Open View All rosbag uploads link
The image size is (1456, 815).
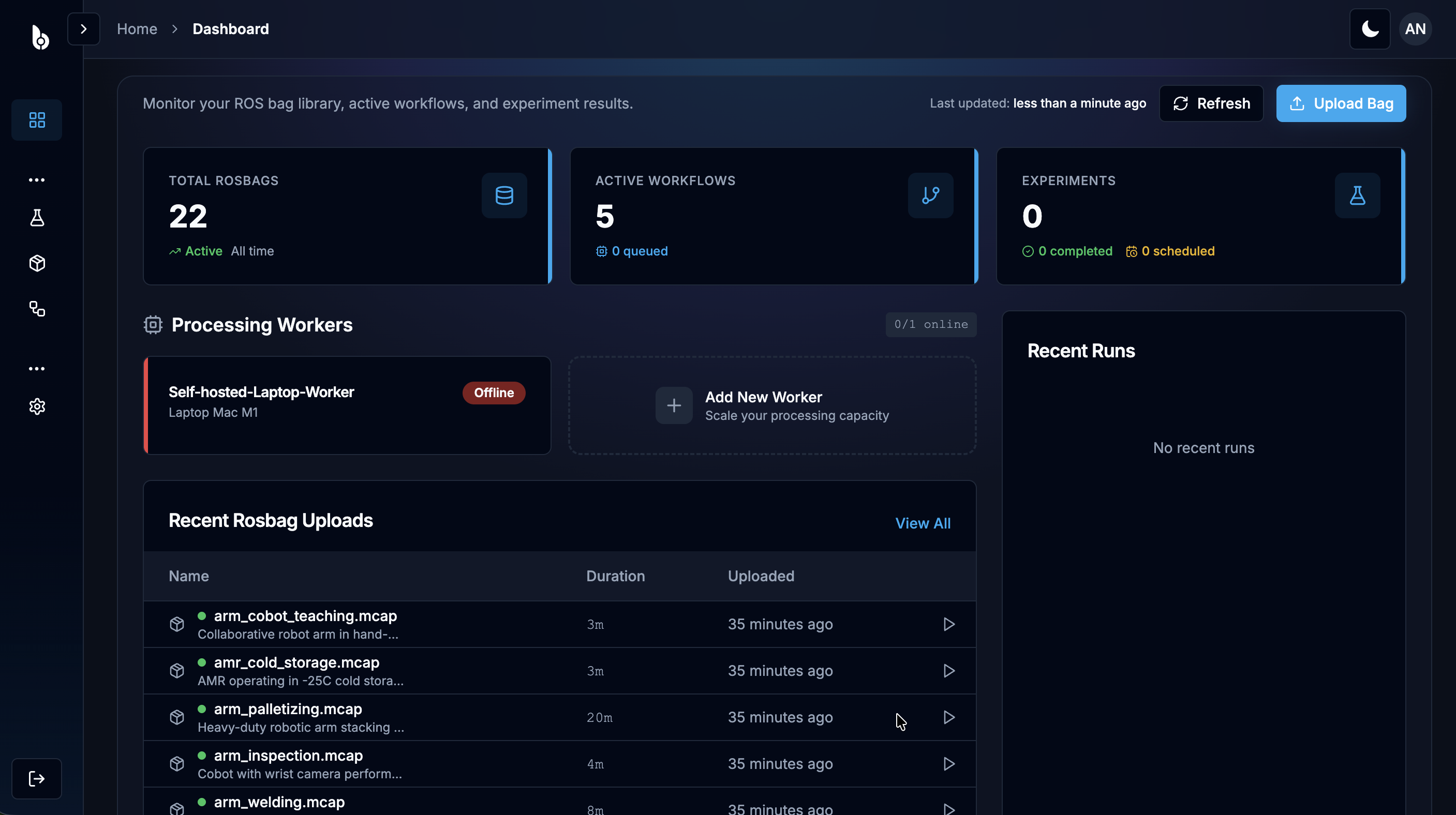click(923, 523)
